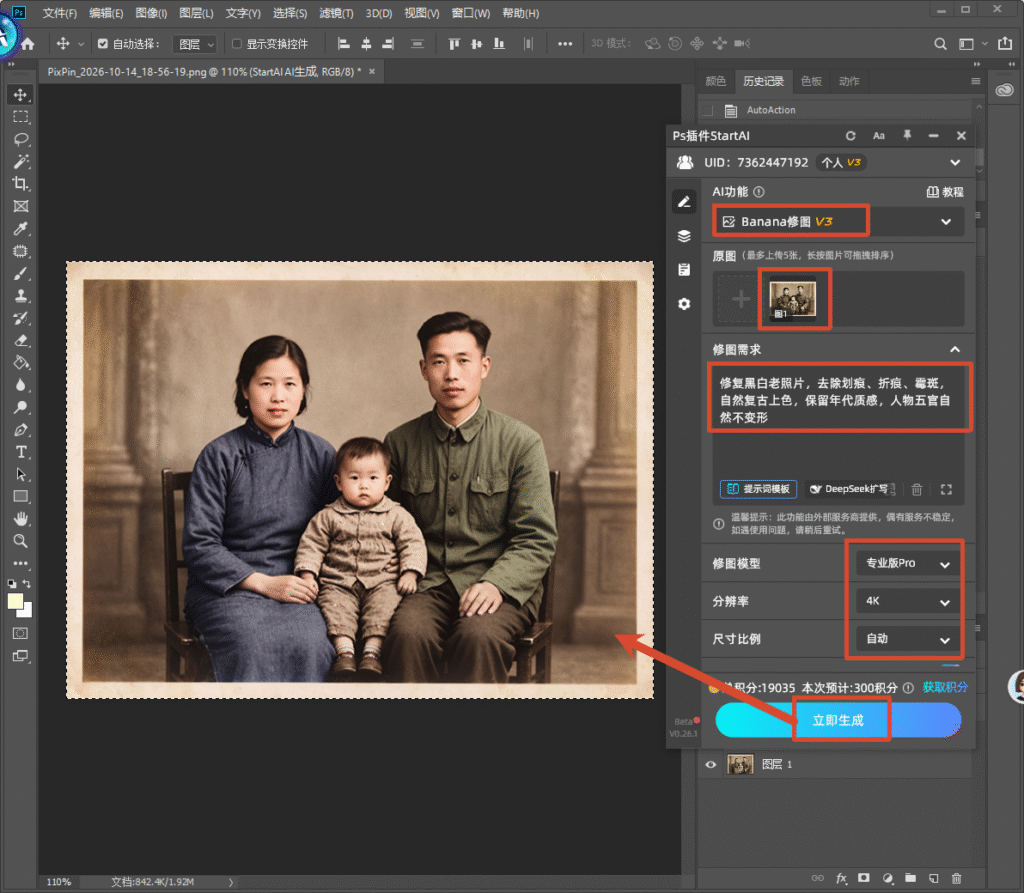Enable 显示变换控件 checkbox
The height and width of the screenshot is (893, 1024).
(x=237, y=44)
